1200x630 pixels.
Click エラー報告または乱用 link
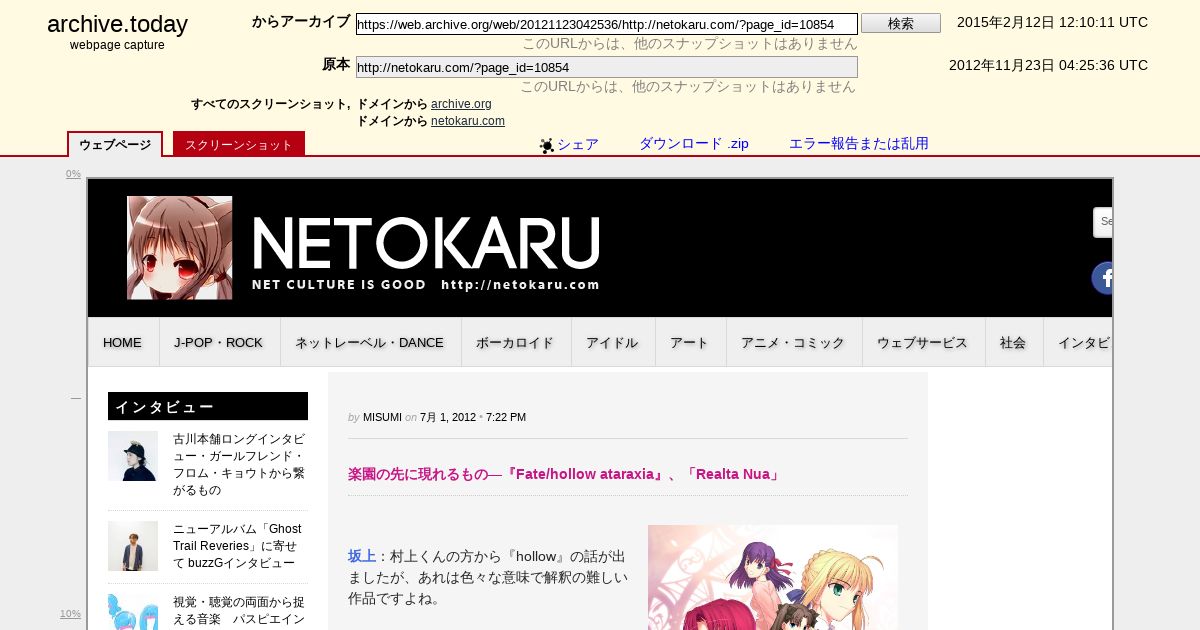coord(859,144)
